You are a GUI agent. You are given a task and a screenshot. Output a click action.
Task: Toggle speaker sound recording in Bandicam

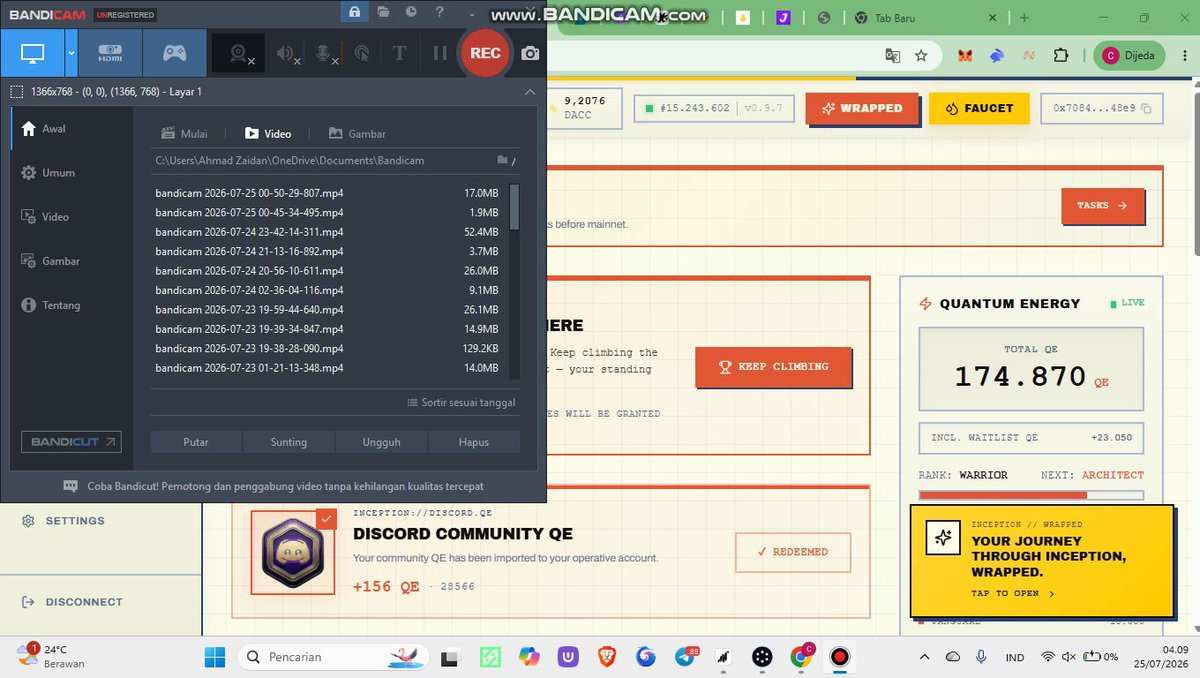tap(288, 54)
